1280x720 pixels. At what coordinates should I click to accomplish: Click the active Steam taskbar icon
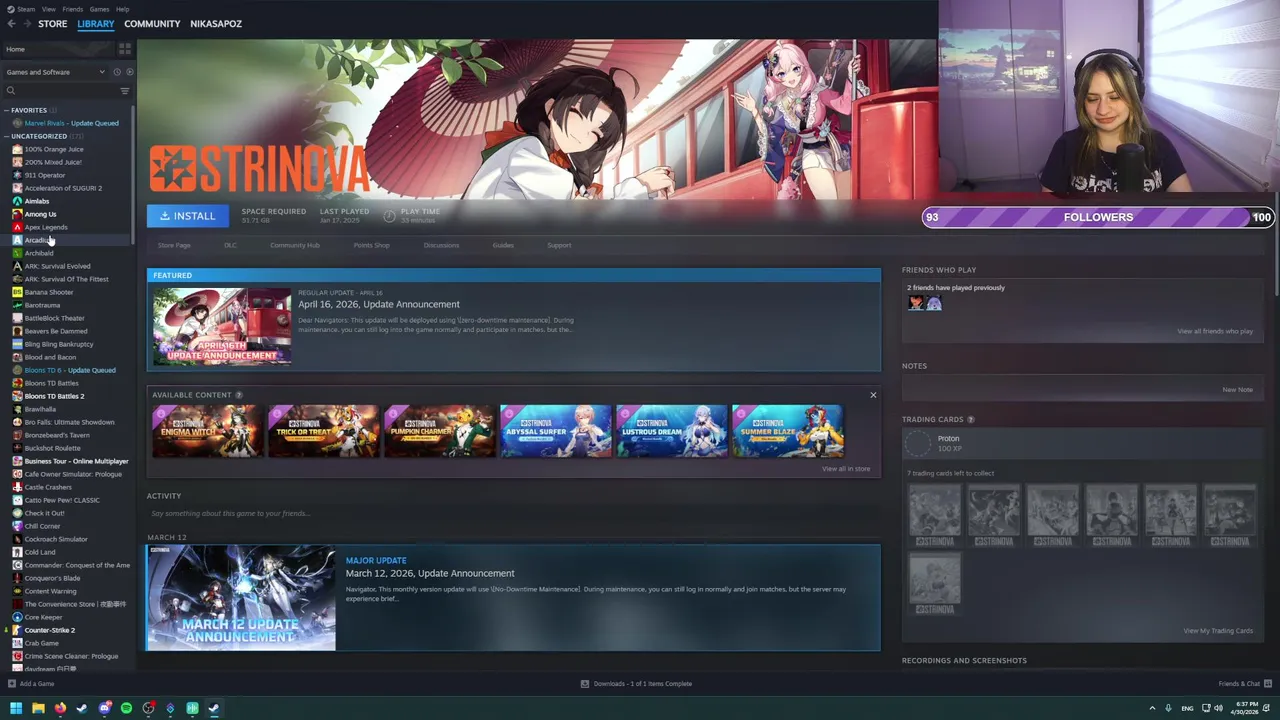tap(214, 708)
